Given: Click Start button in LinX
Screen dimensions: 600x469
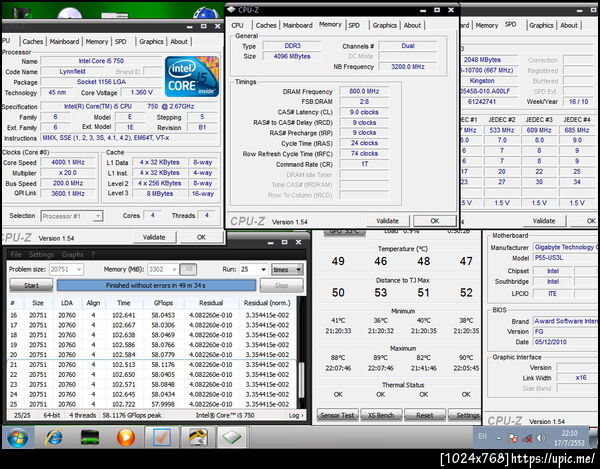Looking at the screenshot, I should [31, 285].
